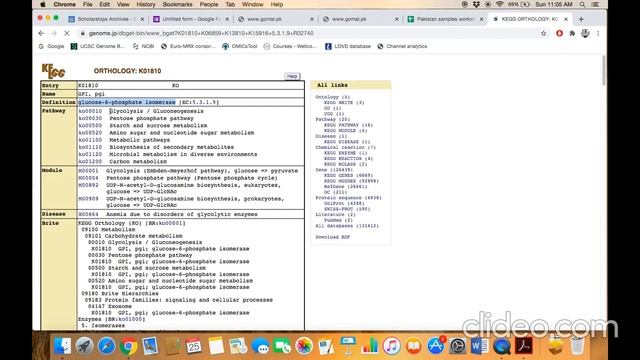The width and height of the screenshot is (640, 360).
Task: Open KEGG PATHWAY (16) in All links
Action: click(x=348, y=125)
